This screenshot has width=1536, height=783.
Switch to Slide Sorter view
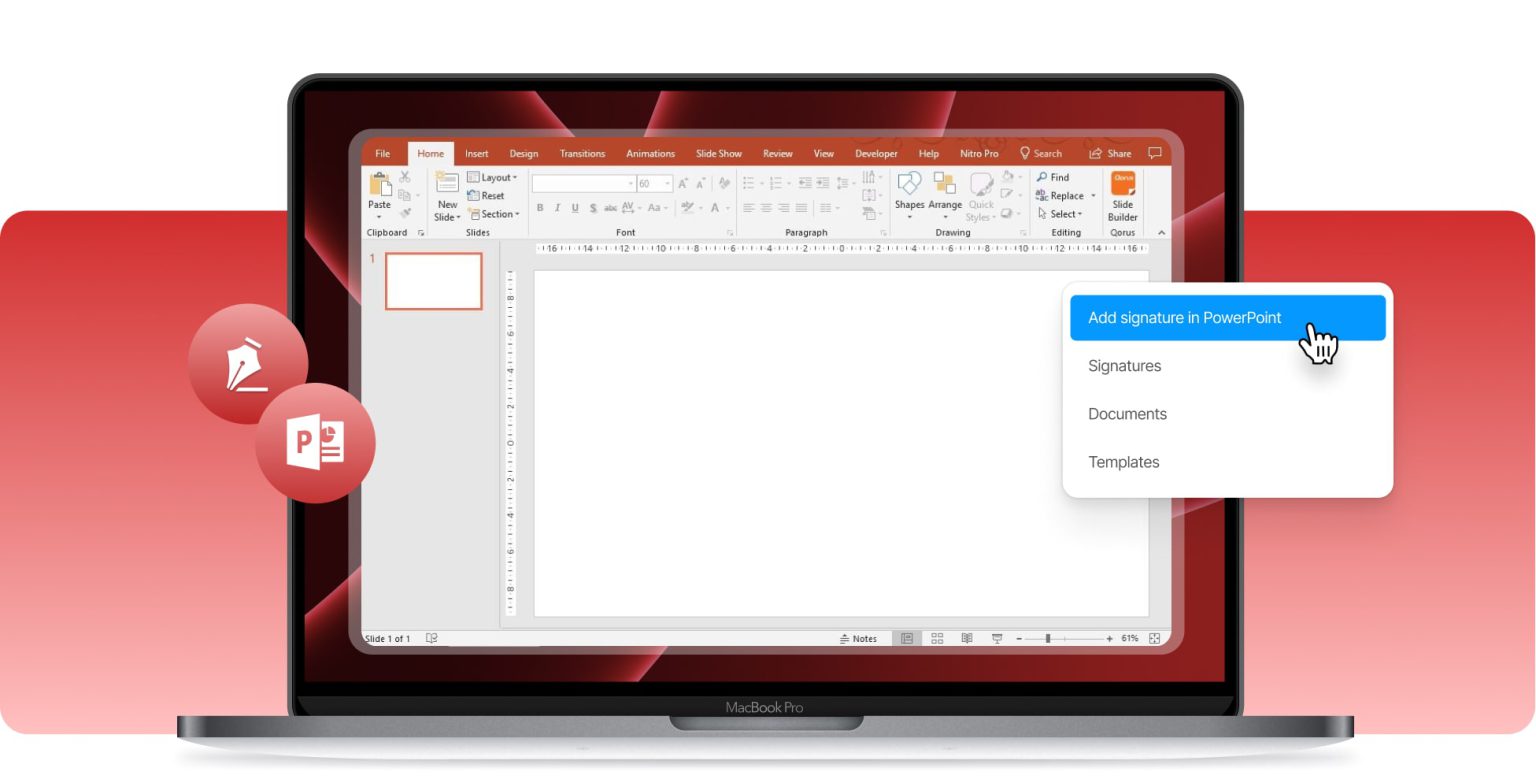937,637
